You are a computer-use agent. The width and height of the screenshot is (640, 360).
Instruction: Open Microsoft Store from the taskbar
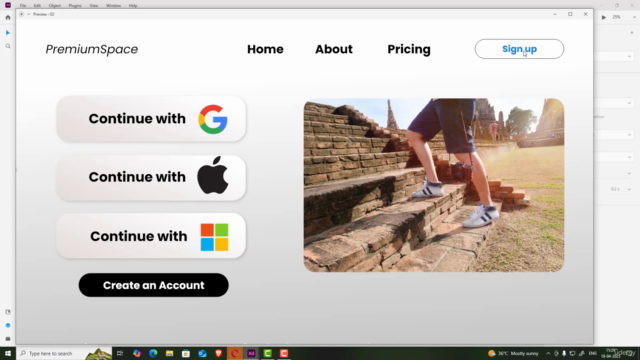point(186,353)
